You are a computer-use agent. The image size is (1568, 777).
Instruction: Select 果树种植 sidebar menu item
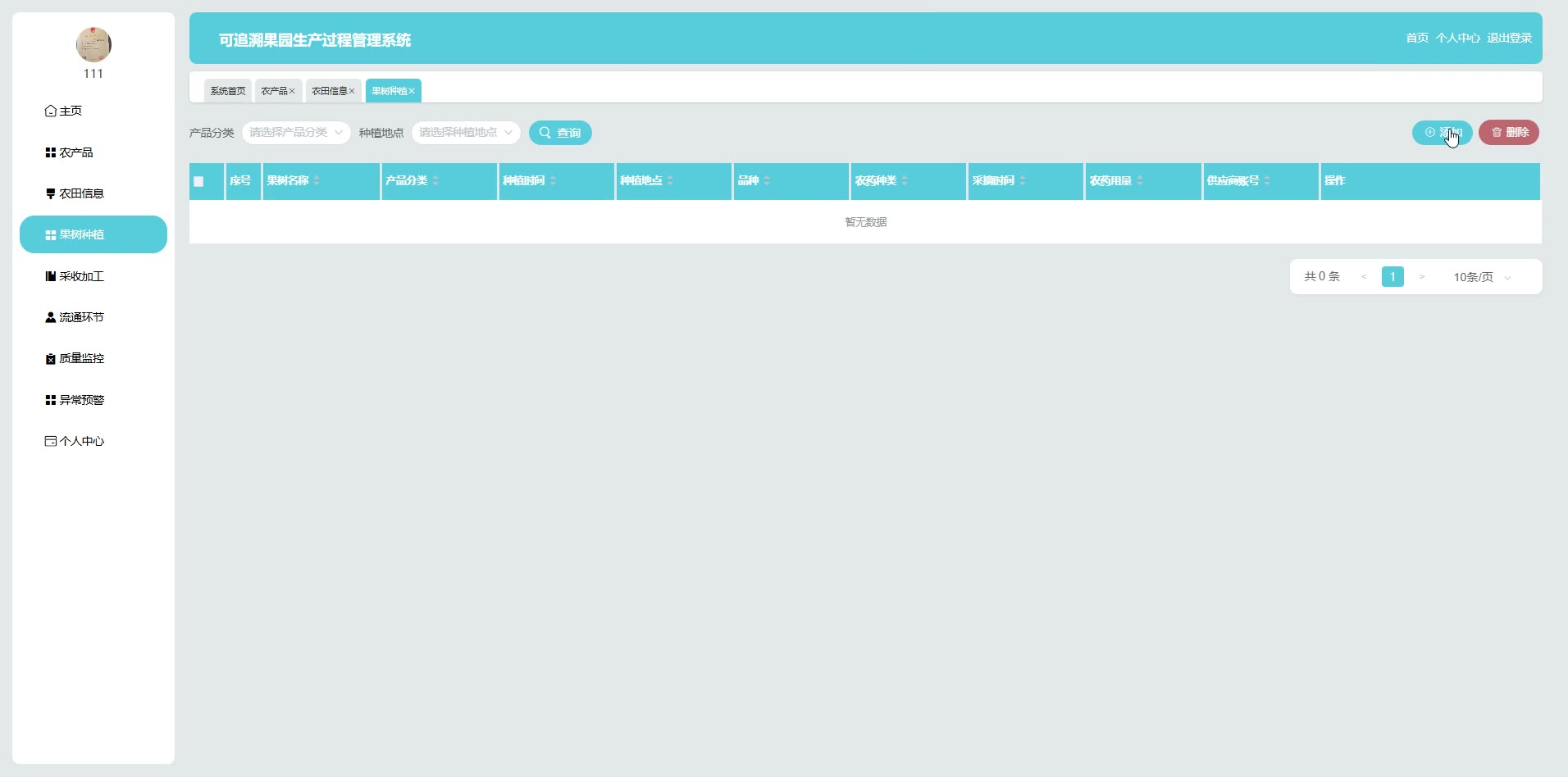tap(93, 234)
